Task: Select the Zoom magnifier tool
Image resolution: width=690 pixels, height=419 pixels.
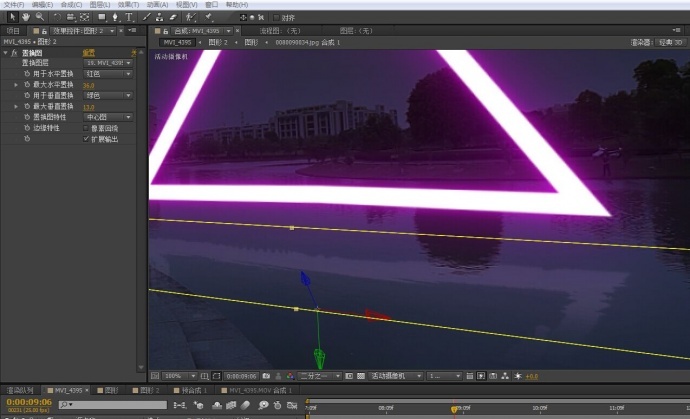Action: [x=40, y=17]
